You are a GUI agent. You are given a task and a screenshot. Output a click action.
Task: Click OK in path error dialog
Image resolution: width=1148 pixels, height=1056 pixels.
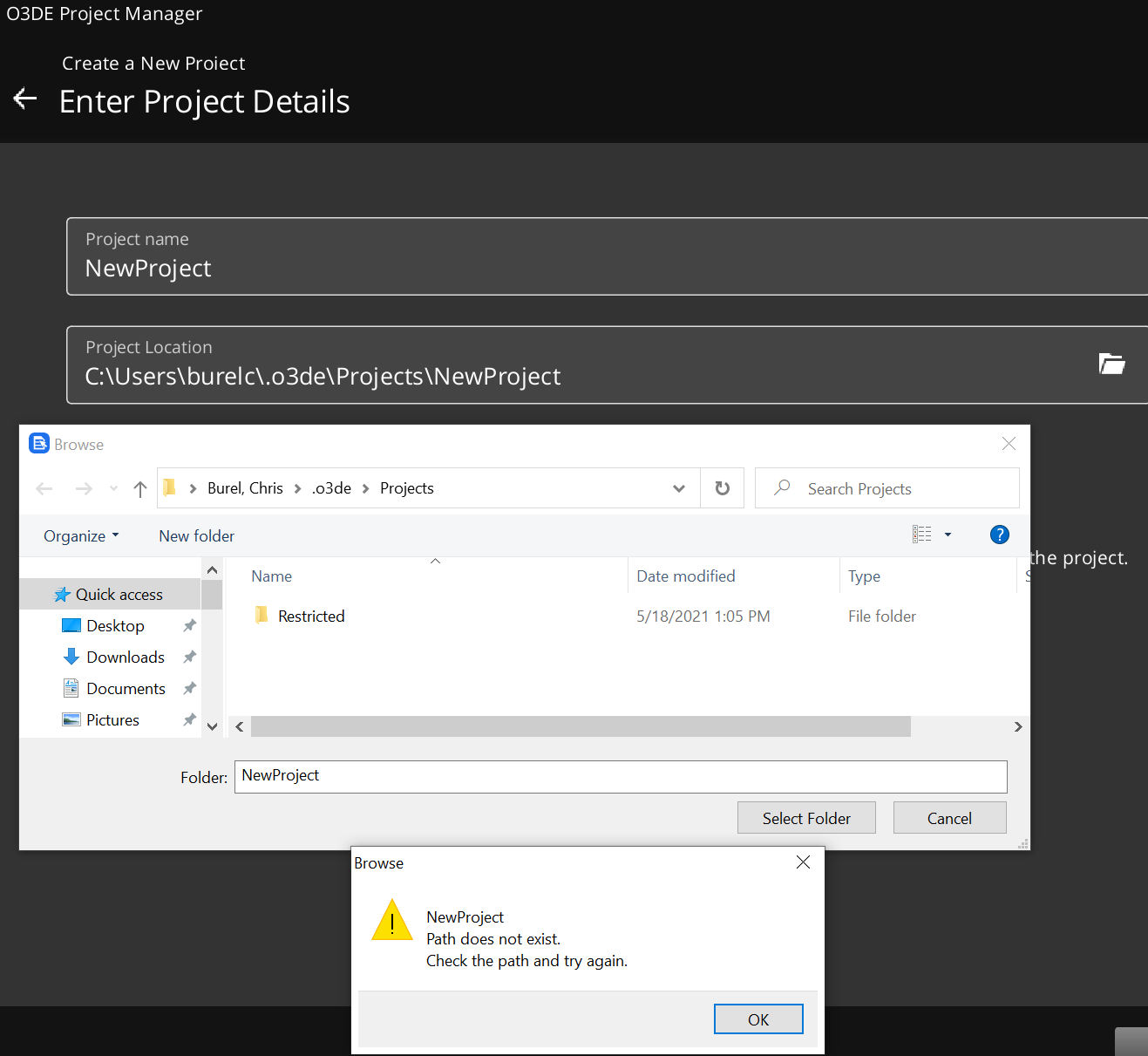pyautogui.click(x=758, y=1019)
